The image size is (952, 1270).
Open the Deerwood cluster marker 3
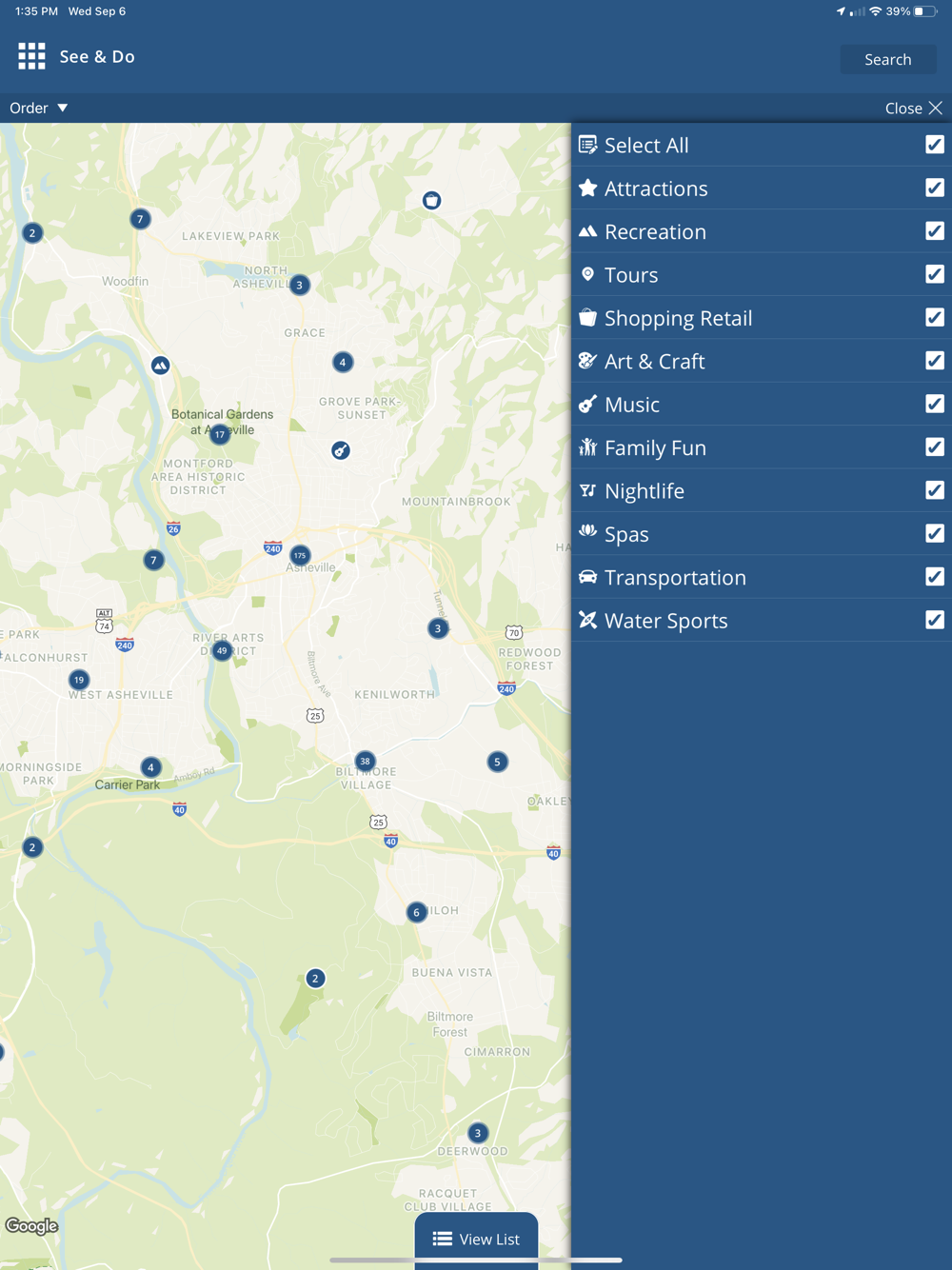pos(478,1133)
